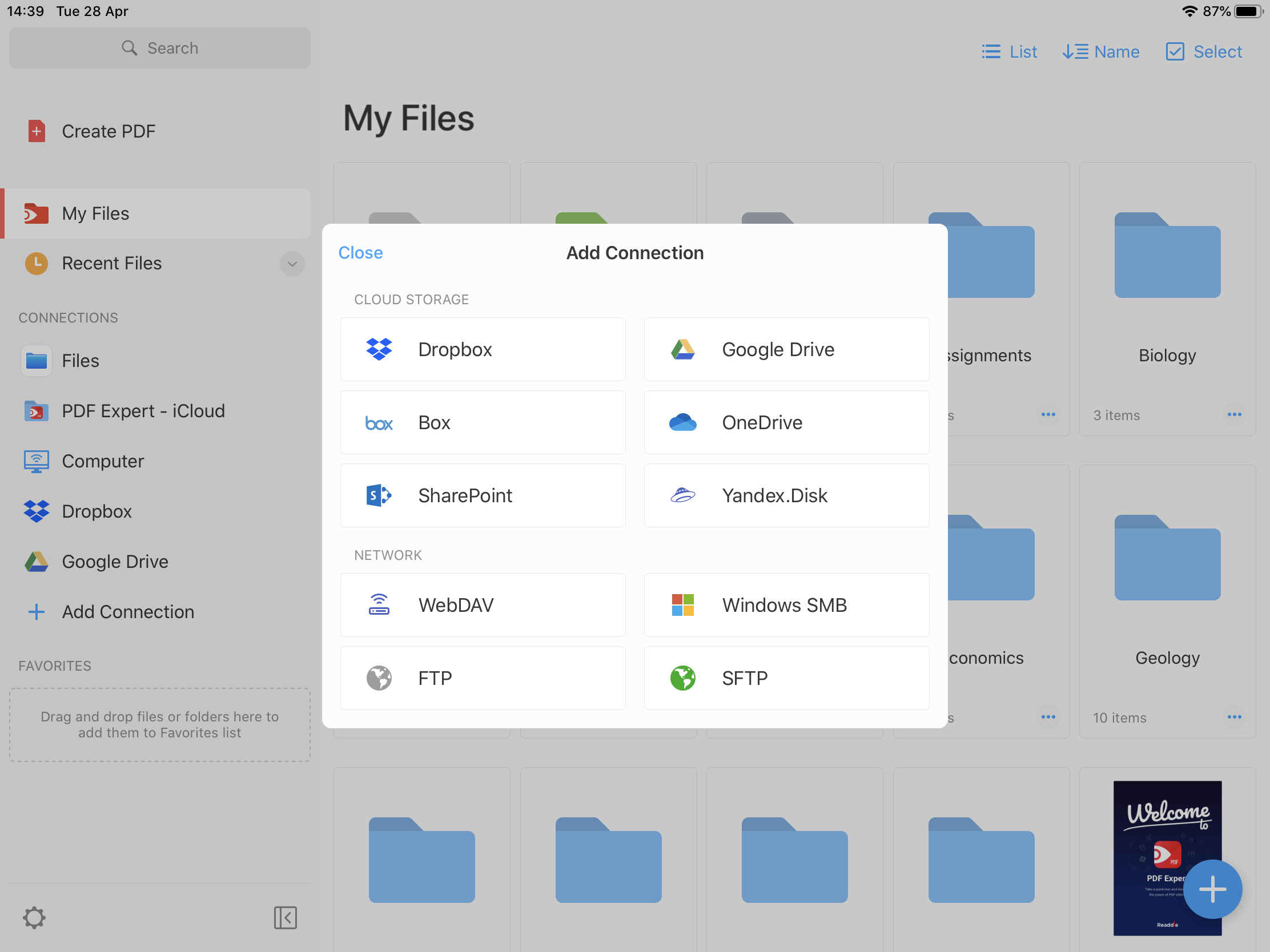The width and height of the screenshot is (1270, 952).
Task: Select Box cloud storage option
Action: click(483, 422)
